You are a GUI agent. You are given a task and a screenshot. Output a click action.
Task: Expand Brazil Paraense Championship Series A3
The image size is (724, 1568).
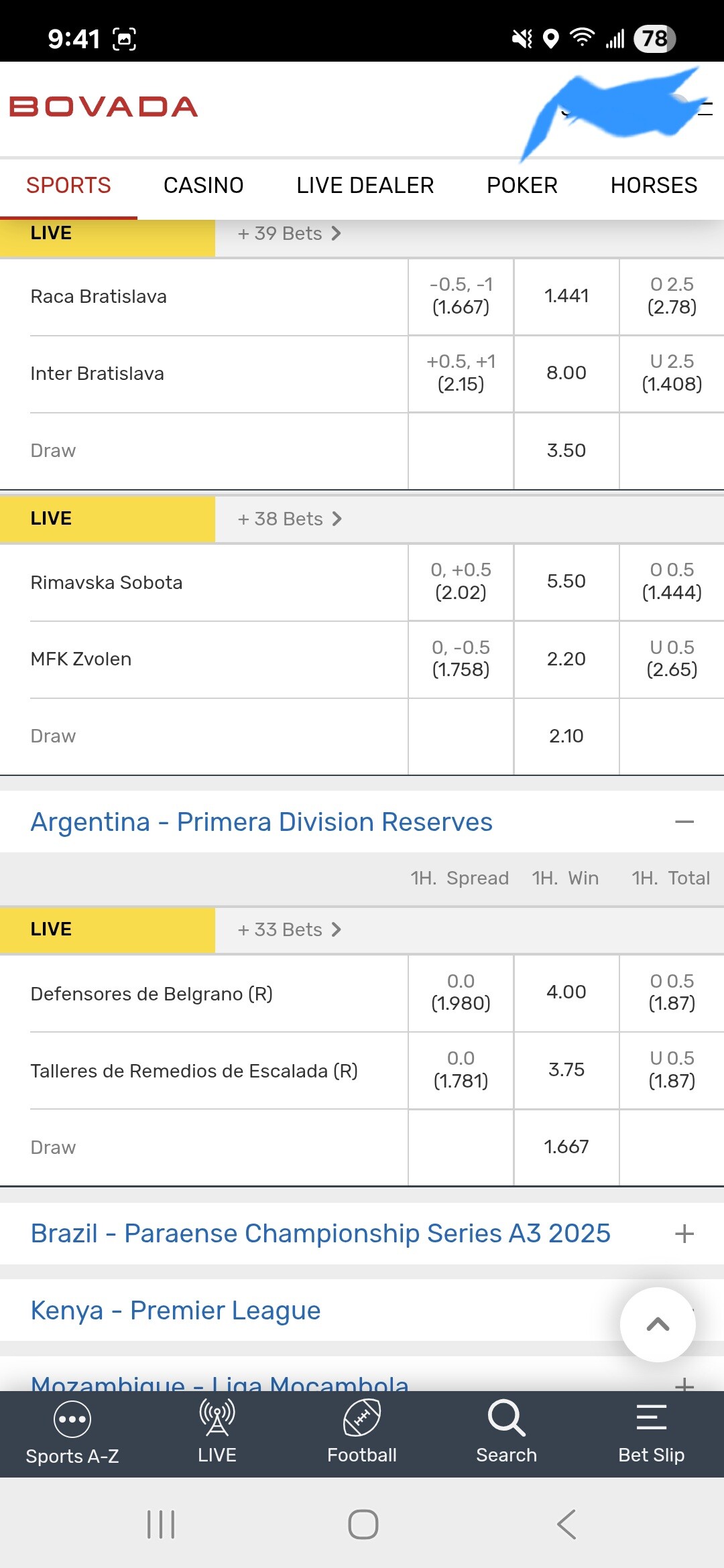(x=684, y=1234)
